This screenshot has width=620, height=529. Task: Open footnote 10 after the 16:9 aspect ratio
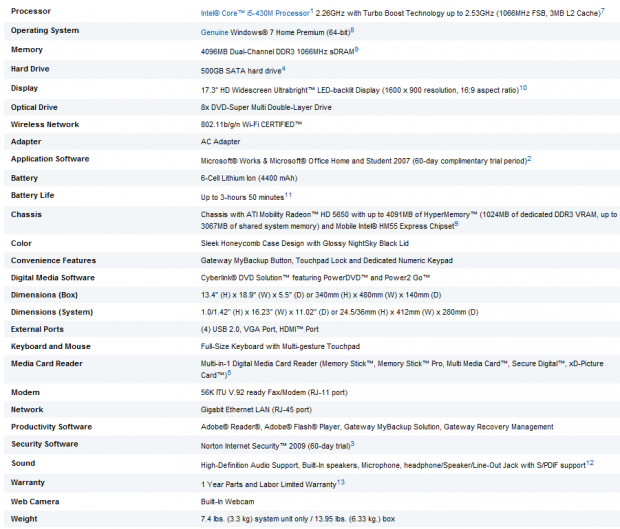(523, 86)
